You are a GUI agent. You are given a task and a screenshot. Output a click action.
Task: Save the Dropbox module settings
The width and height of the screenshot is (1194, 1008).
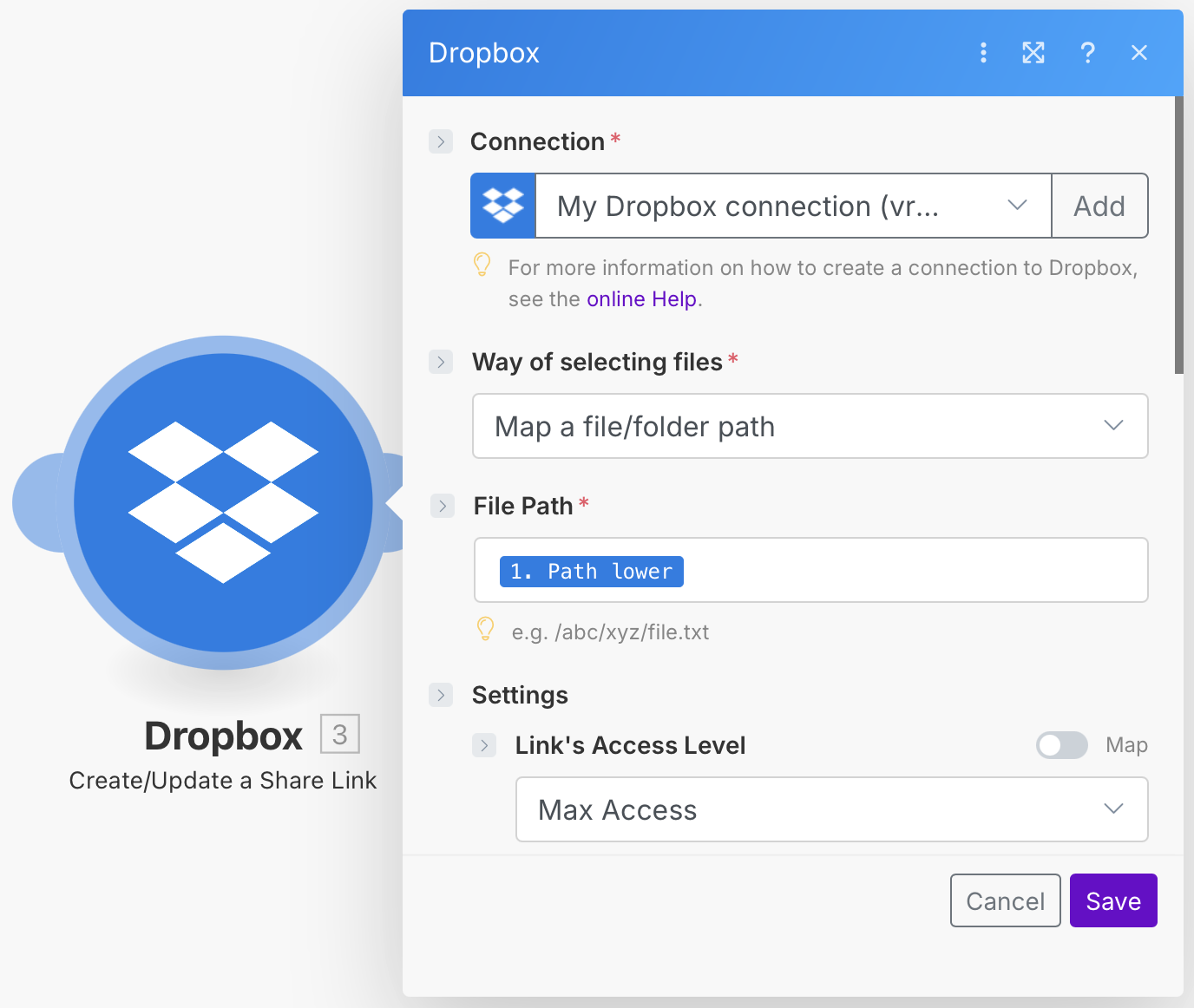pos(1113,900)
